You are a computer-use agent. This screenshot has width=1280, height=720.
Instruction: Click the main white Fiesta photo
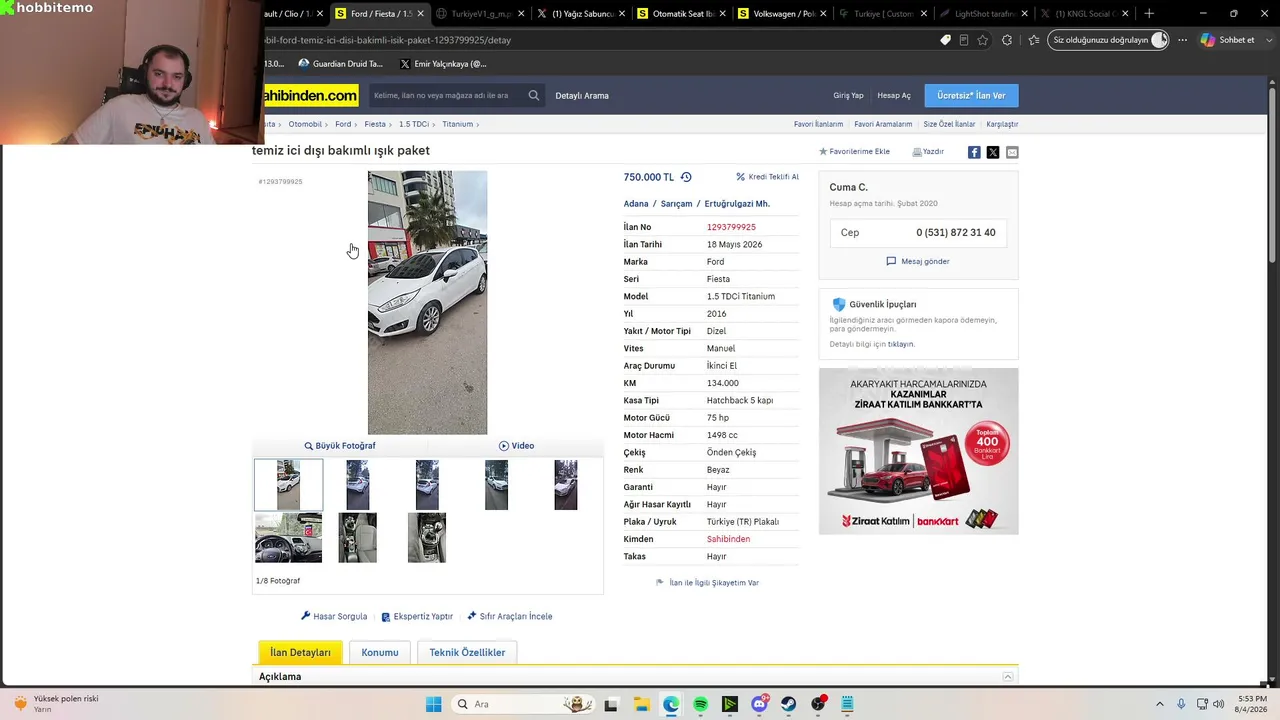click(x=427, y=302)
